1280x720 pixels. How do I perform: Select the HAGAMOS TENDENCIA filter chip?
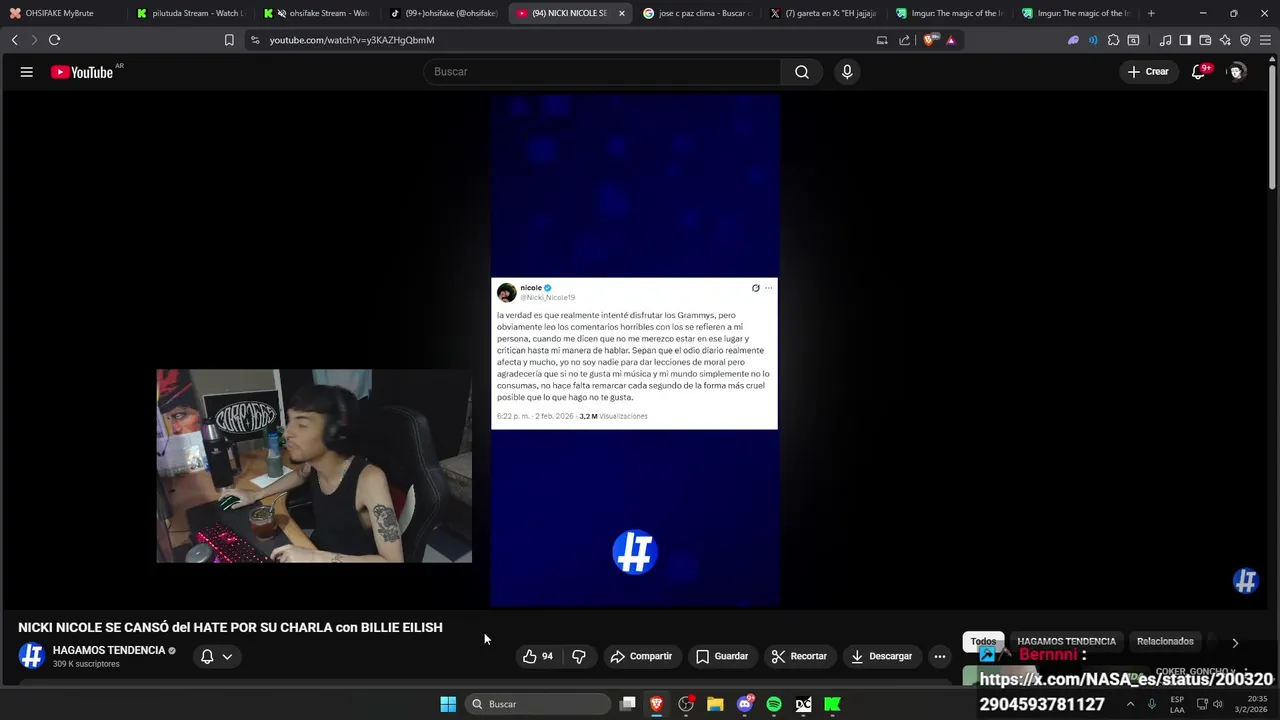point(1066,641)
